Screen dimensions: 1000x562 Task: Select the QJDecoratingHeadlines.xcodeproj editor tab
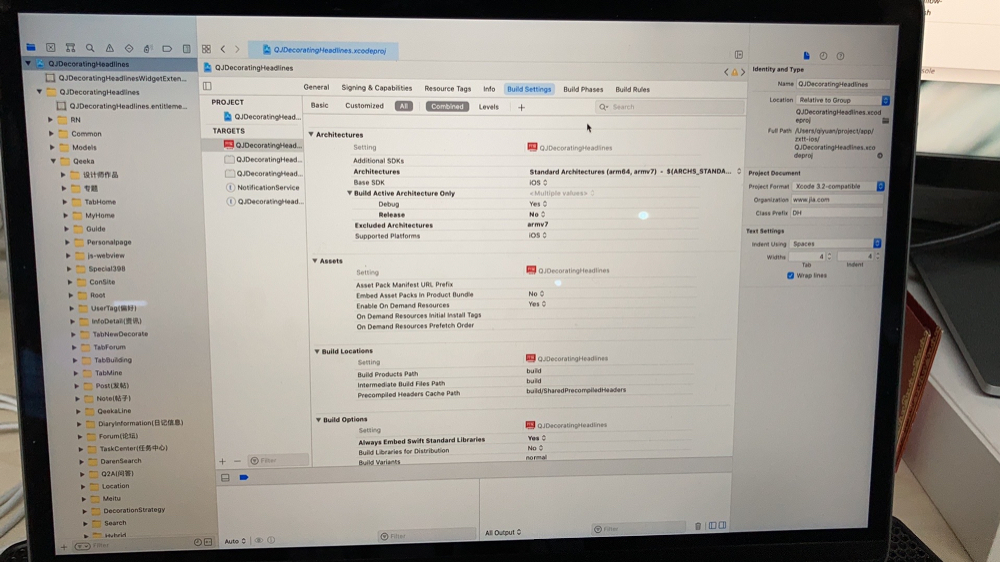(324, 50)
